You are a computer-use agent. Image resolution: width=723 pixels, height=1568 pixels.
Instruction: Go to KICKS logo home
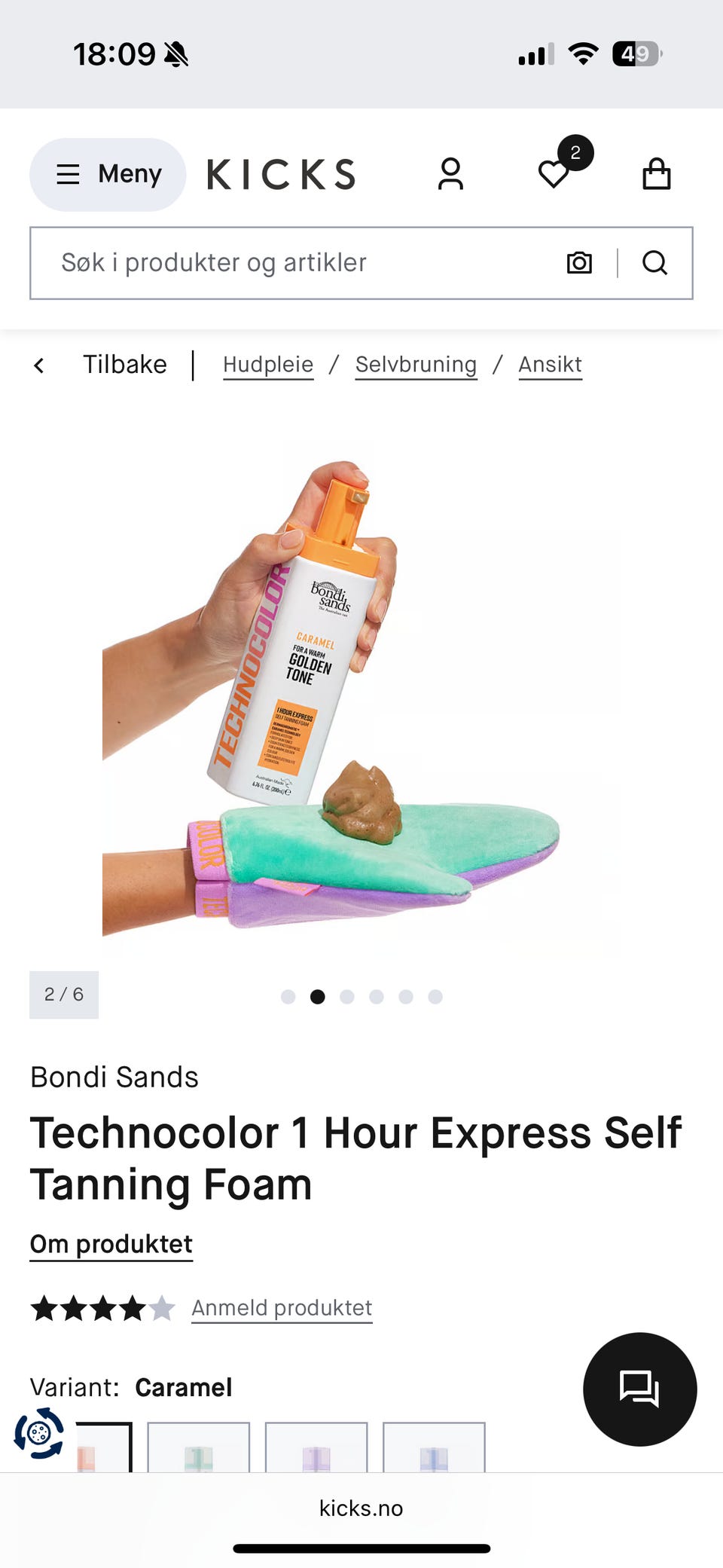coord(281,174)
